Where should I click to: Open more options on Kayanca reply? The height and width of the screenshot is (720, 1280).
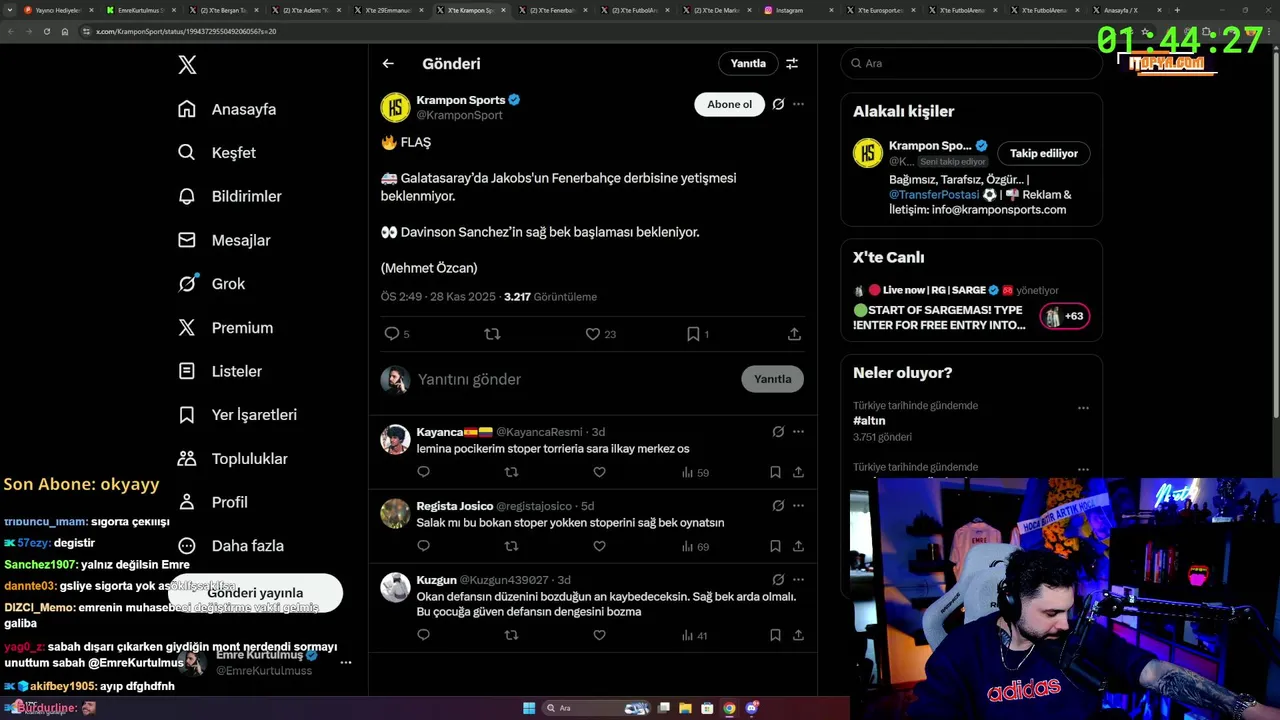click(798, 432)
